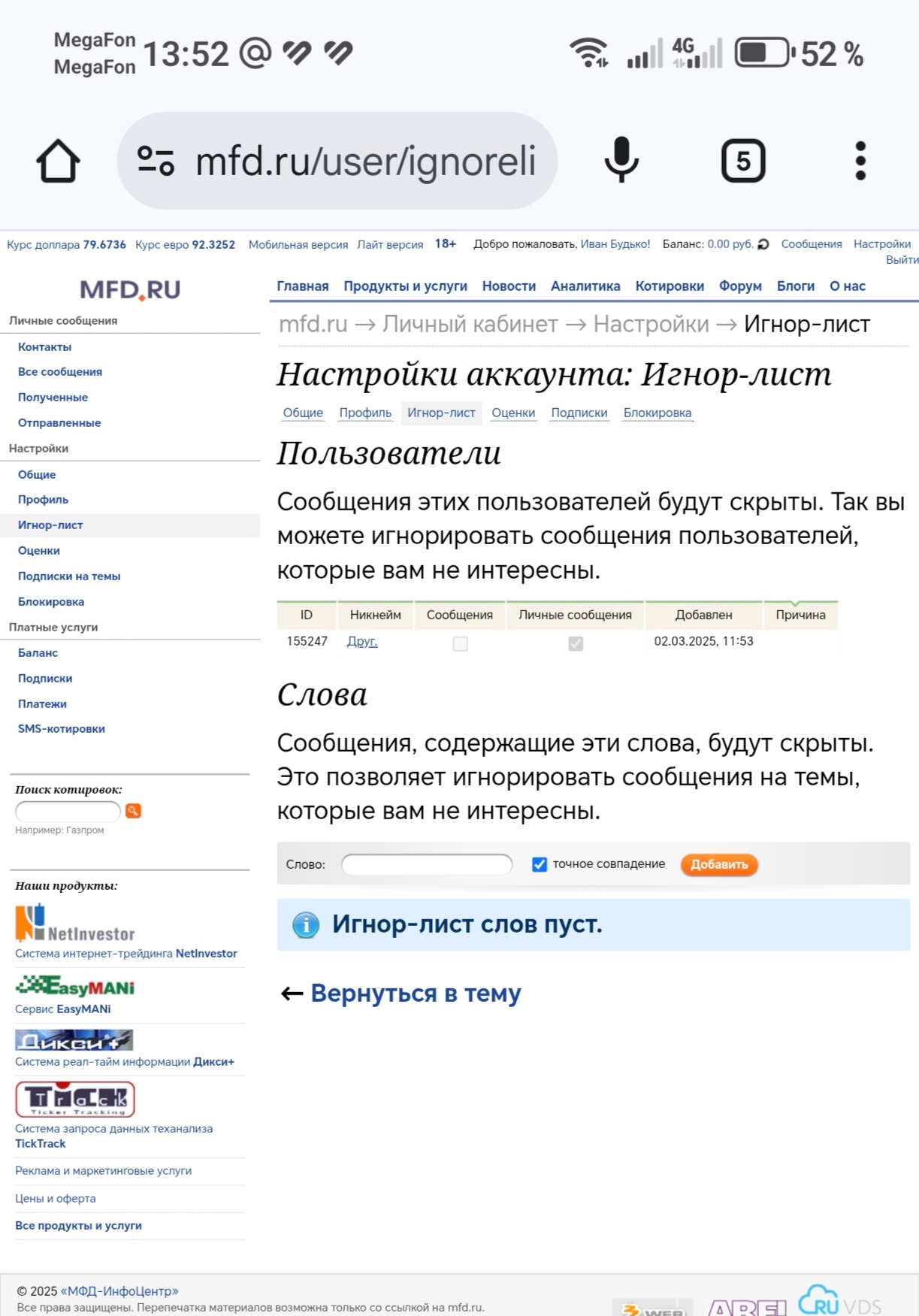
Task: Click the TickTrack logo
Action: 75,1100
